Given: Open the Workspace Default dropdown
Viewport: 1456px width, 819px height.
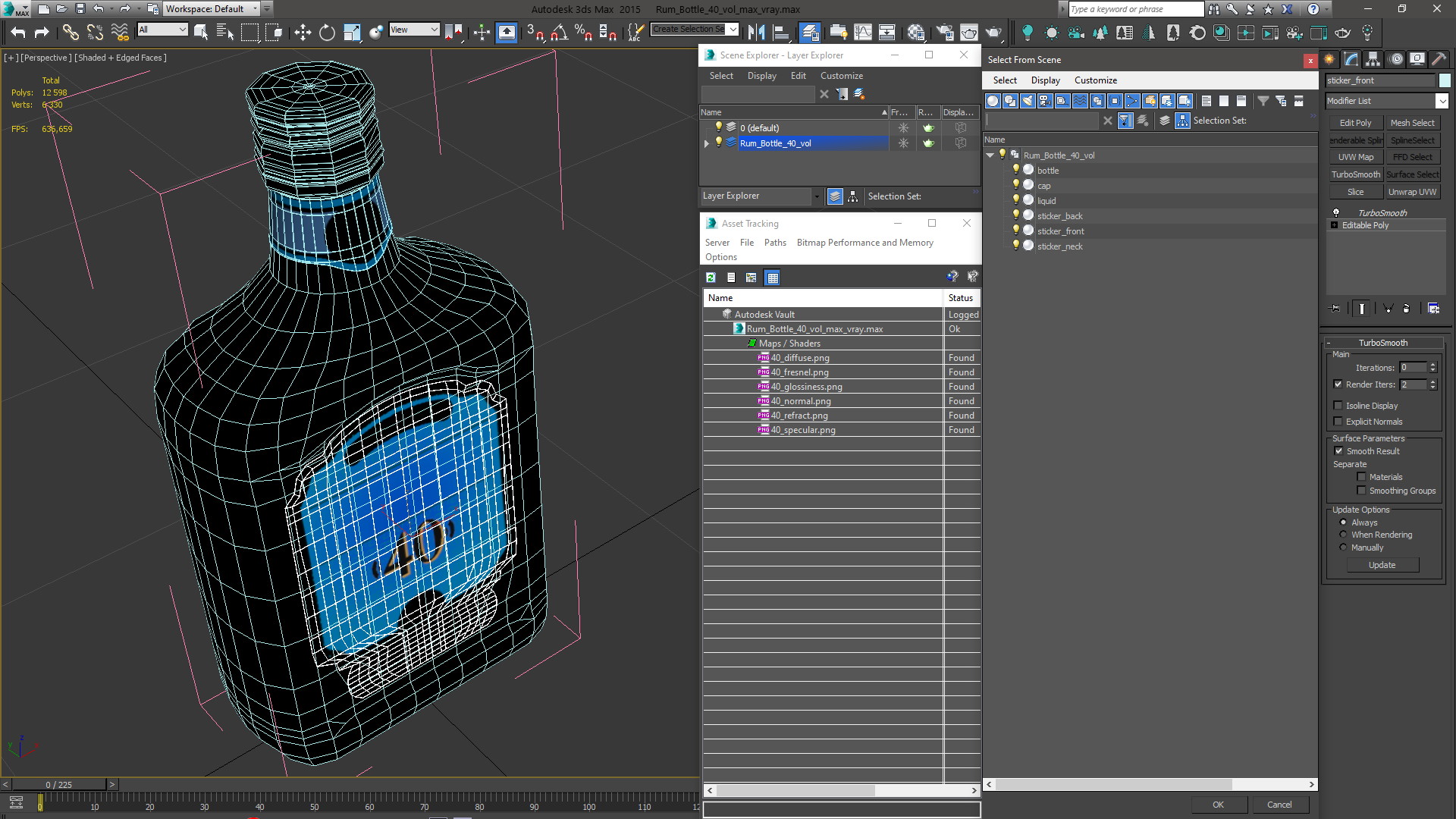Looking at the screenshot, I should coord(212,9).
